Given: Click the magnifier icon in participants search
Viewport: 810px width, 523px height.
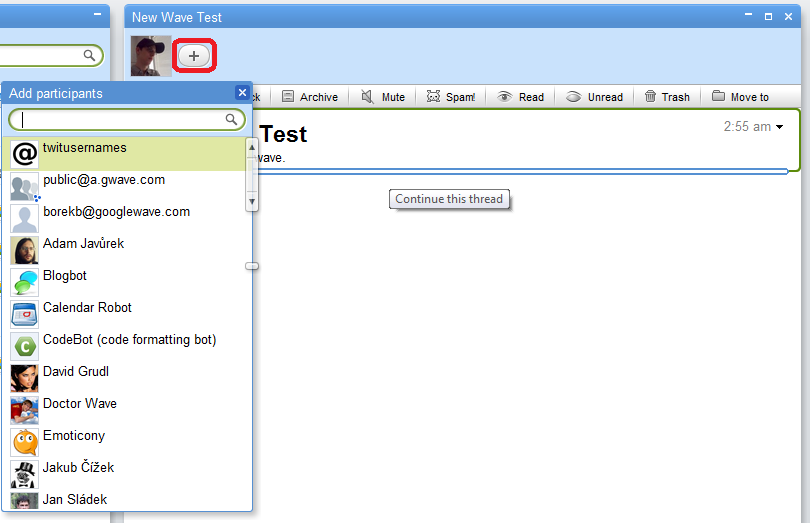Looking at the screenshot, I should pos(231,119).
